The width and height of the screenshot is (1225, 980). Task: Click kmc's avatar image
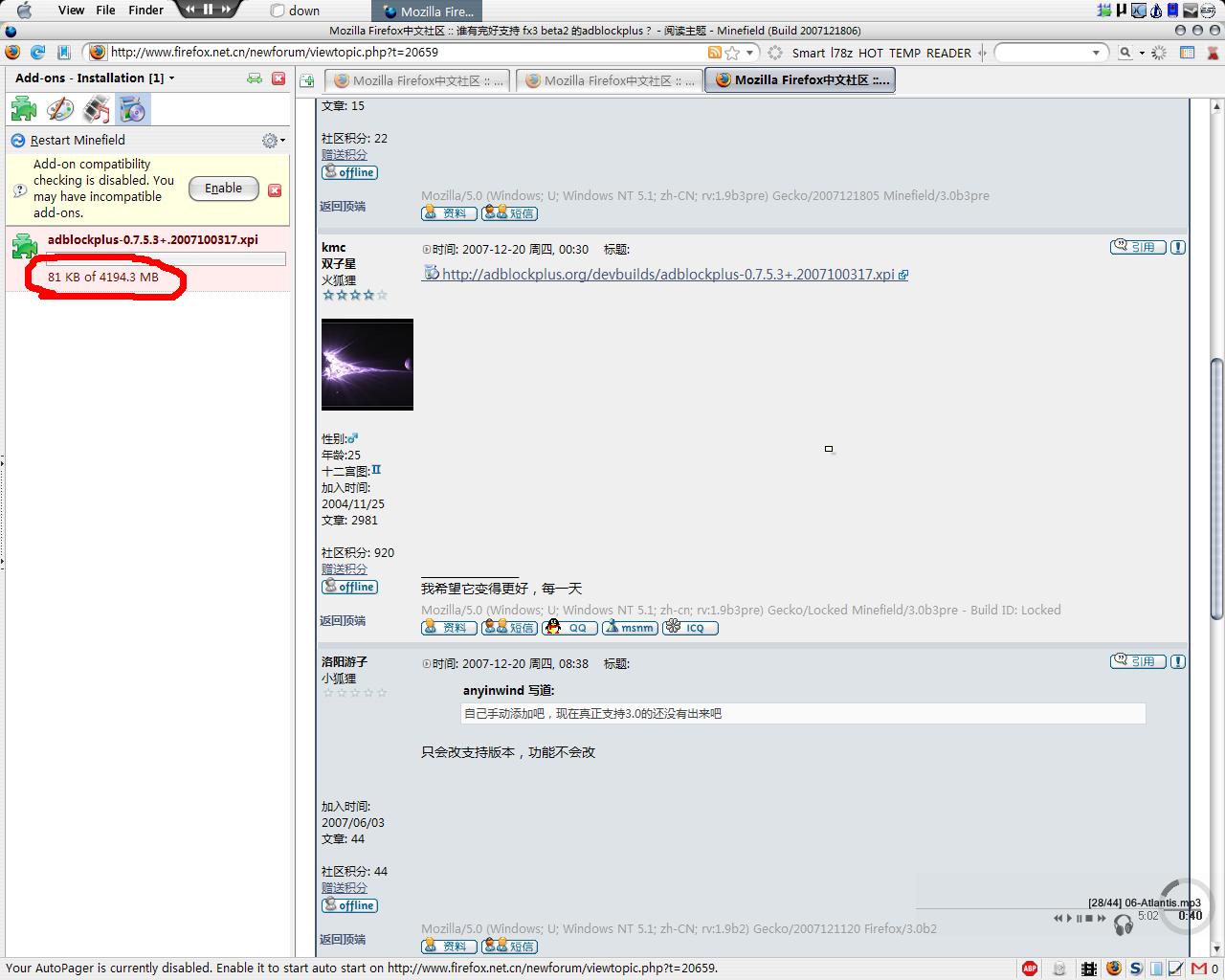point(367,365)
